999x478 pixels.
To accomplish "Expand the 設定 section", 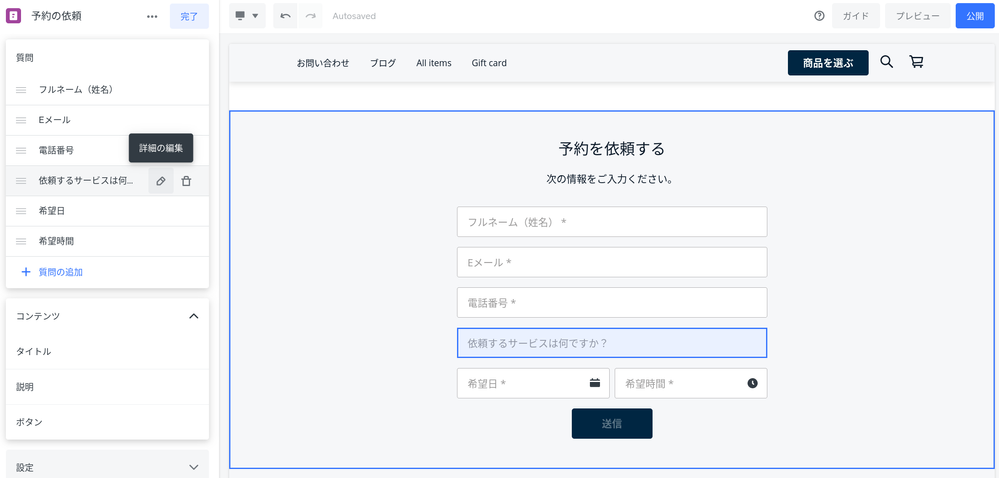I will [x=193, y=467].
